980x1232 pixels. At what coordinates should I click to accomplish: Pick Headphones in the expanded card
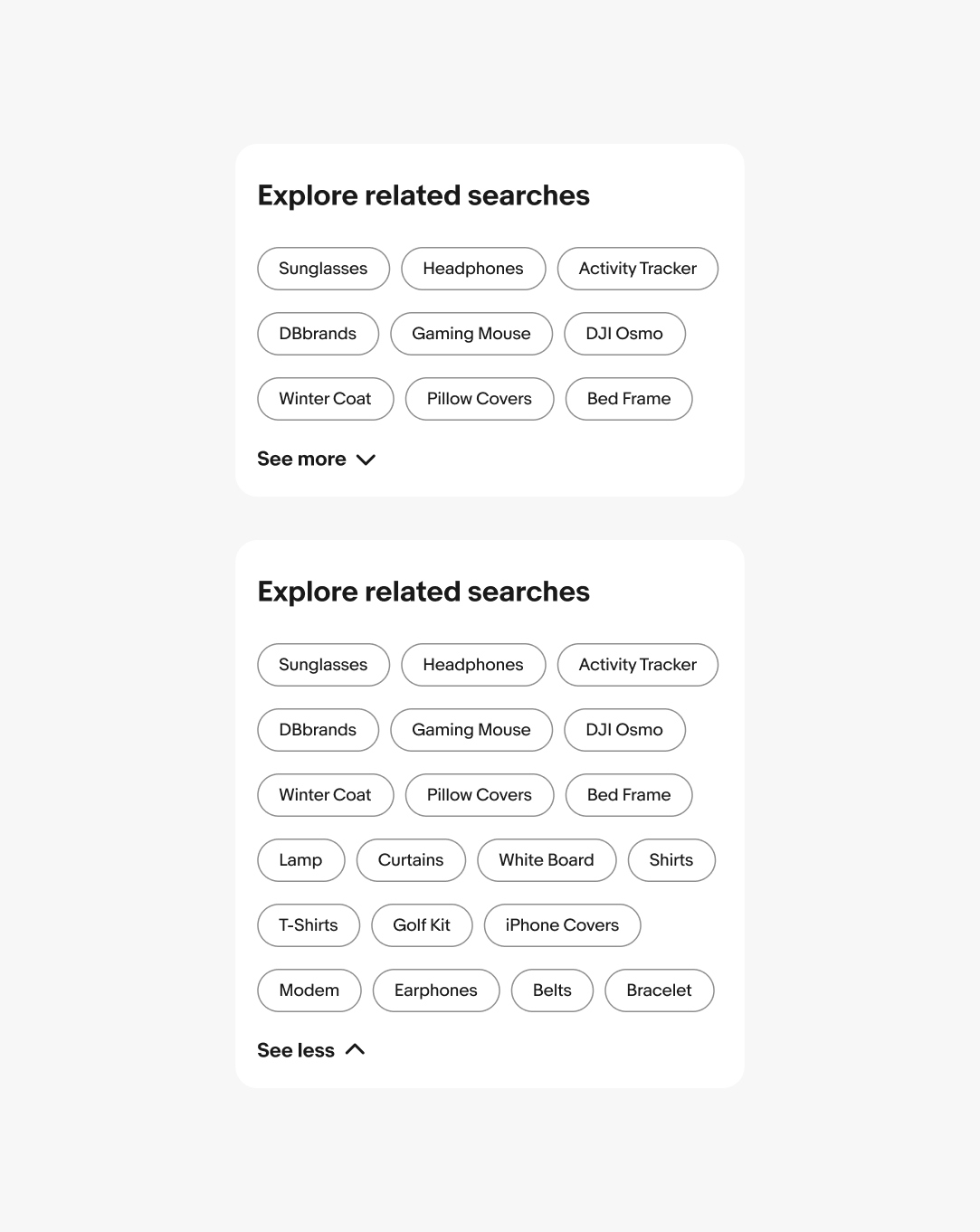point(473,665)
